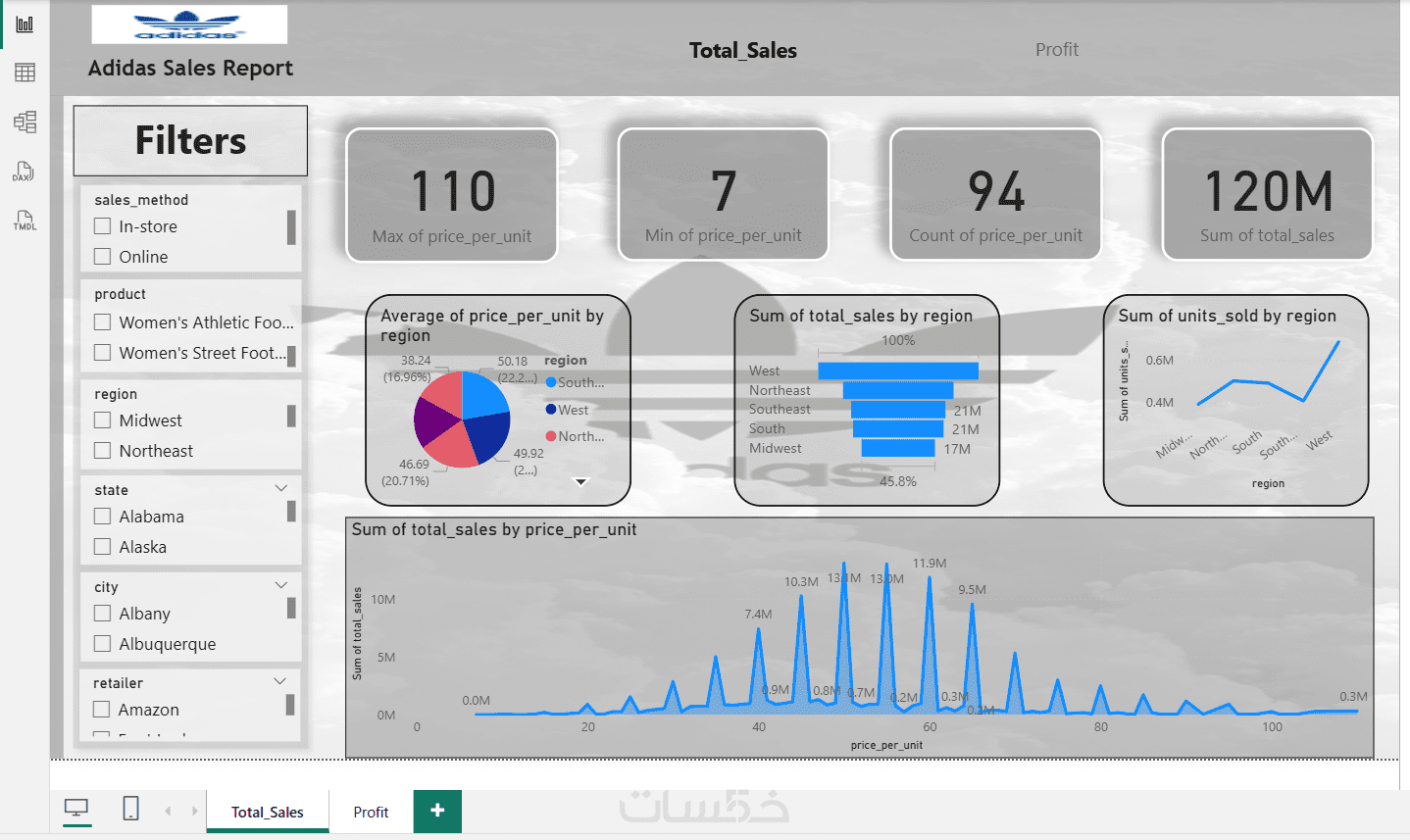Click the product slicer scrollbar
Image resolution: width=1410 pixels, height=840 pixels.
pyautogui.click(x=291, y=355)
